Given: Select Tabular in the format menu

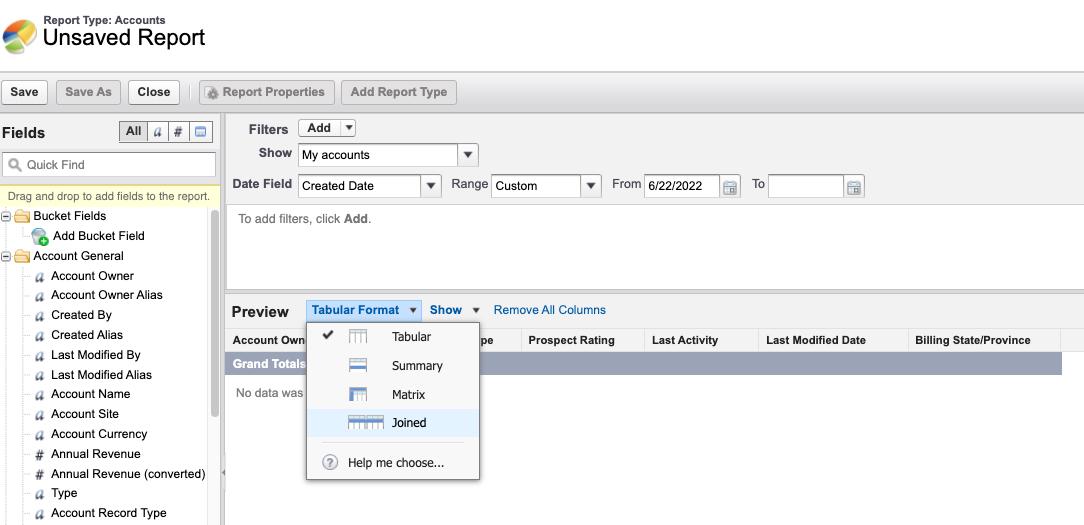Looking at the screenshot, I should click(x=411, y=337).
